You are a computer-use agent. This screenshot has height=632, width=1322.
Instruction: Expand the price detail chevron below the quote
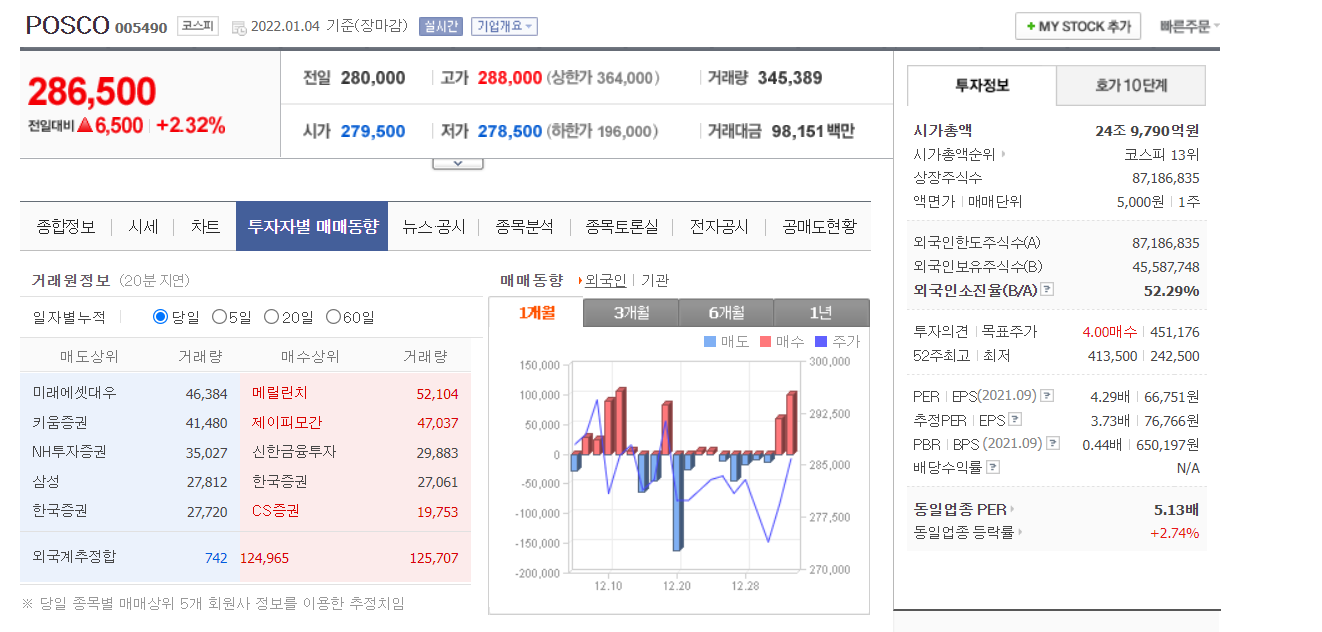tap(457, 162)
